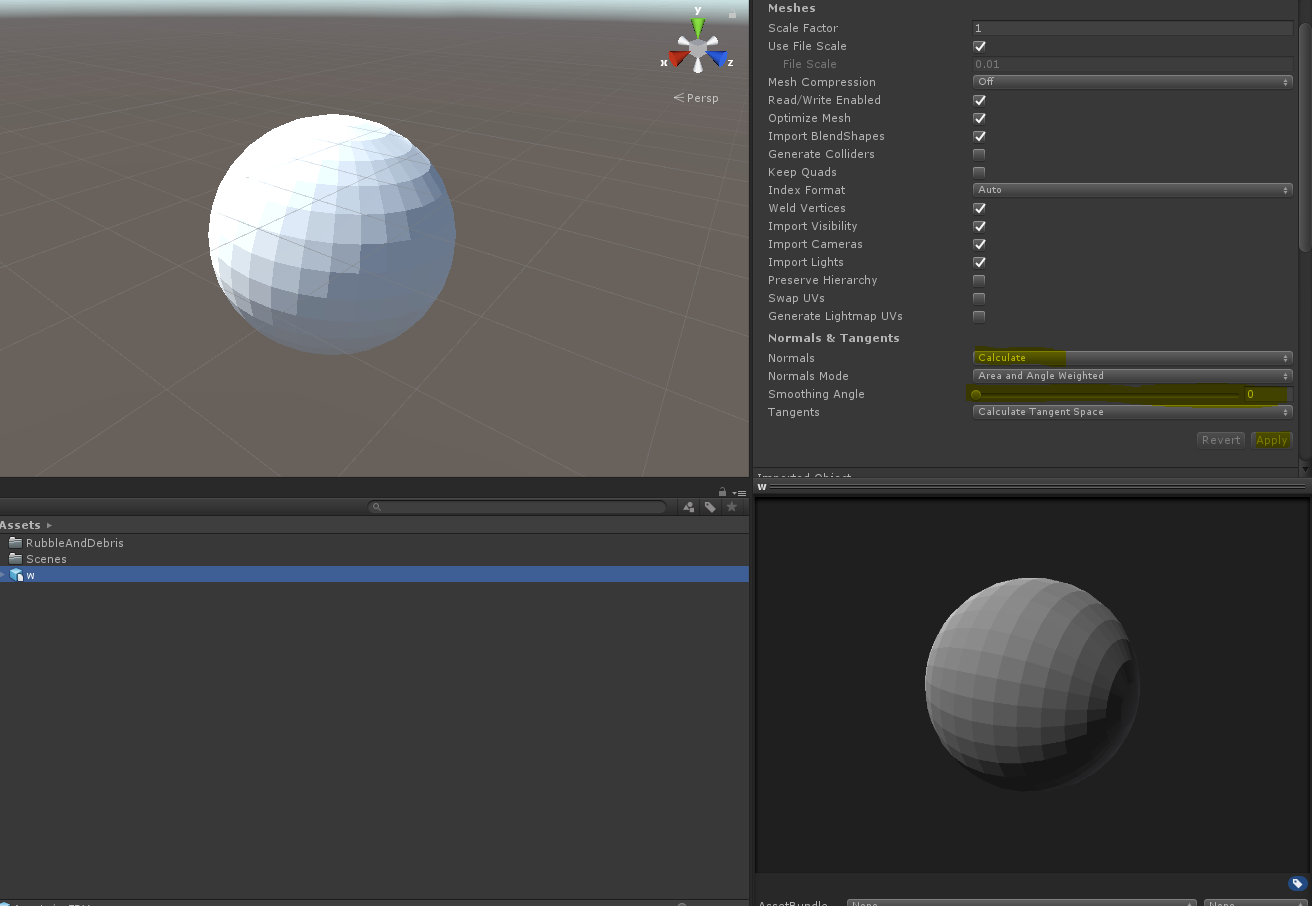Click the Revert button

(1220, 440)
